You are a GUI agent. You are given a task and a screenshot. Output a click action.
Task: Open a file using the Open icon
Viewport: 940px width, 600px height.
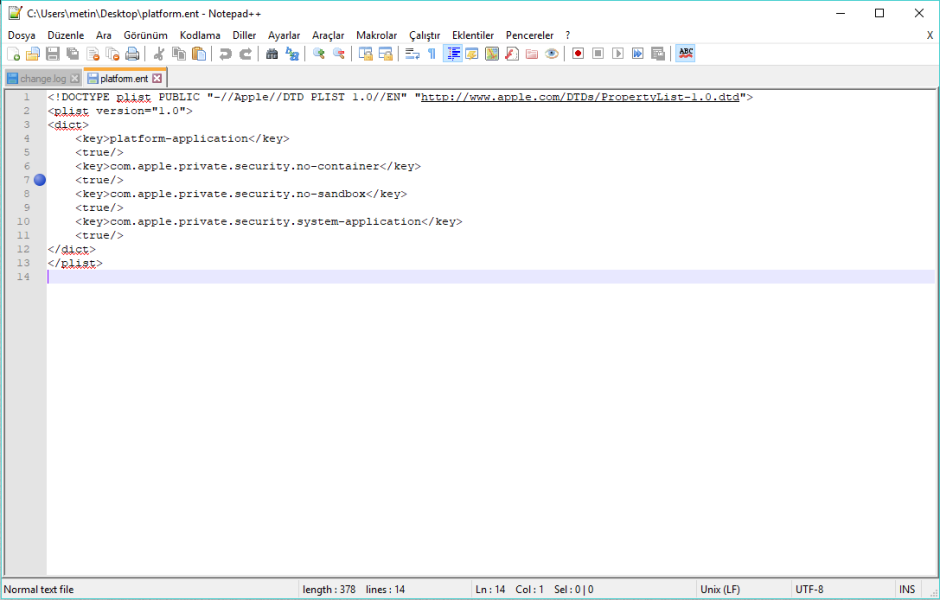click(33, 54)
